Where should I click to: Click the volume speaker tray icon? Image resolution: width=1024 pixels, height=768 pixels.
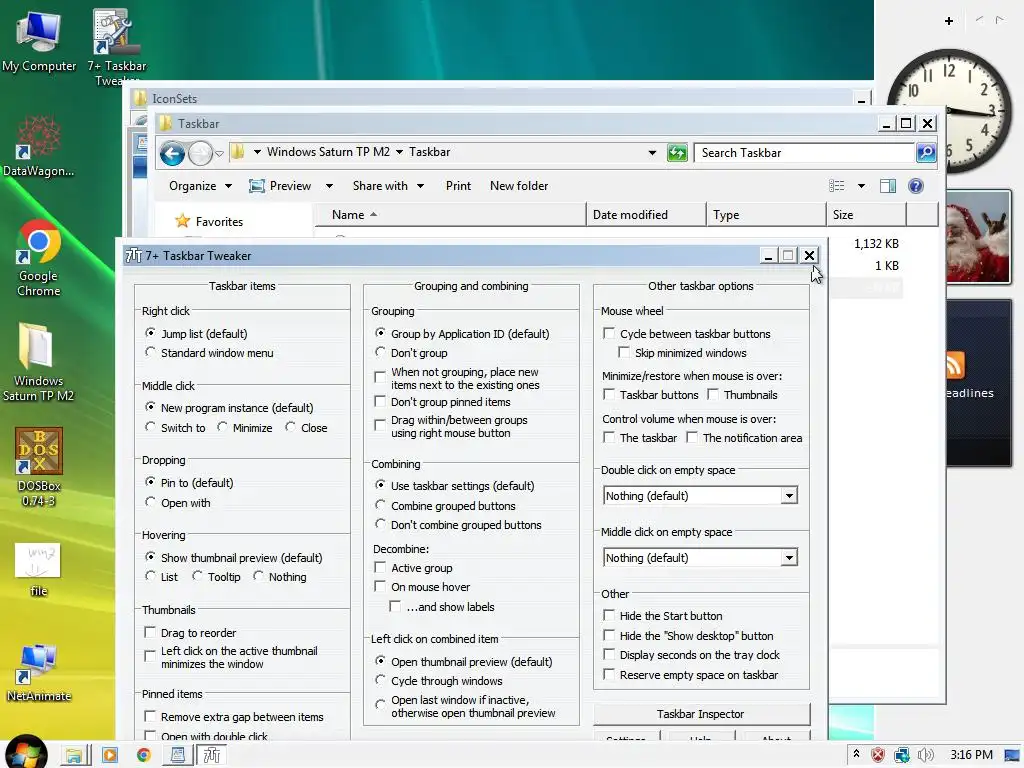(x=925, y=756)
